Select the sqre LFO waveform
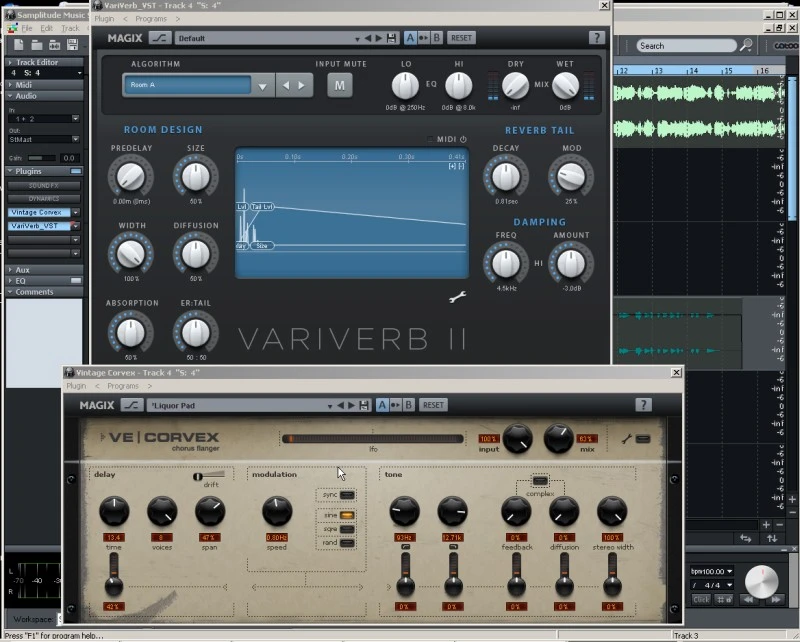Screen dimensions: 800x642 coord(347,529)
